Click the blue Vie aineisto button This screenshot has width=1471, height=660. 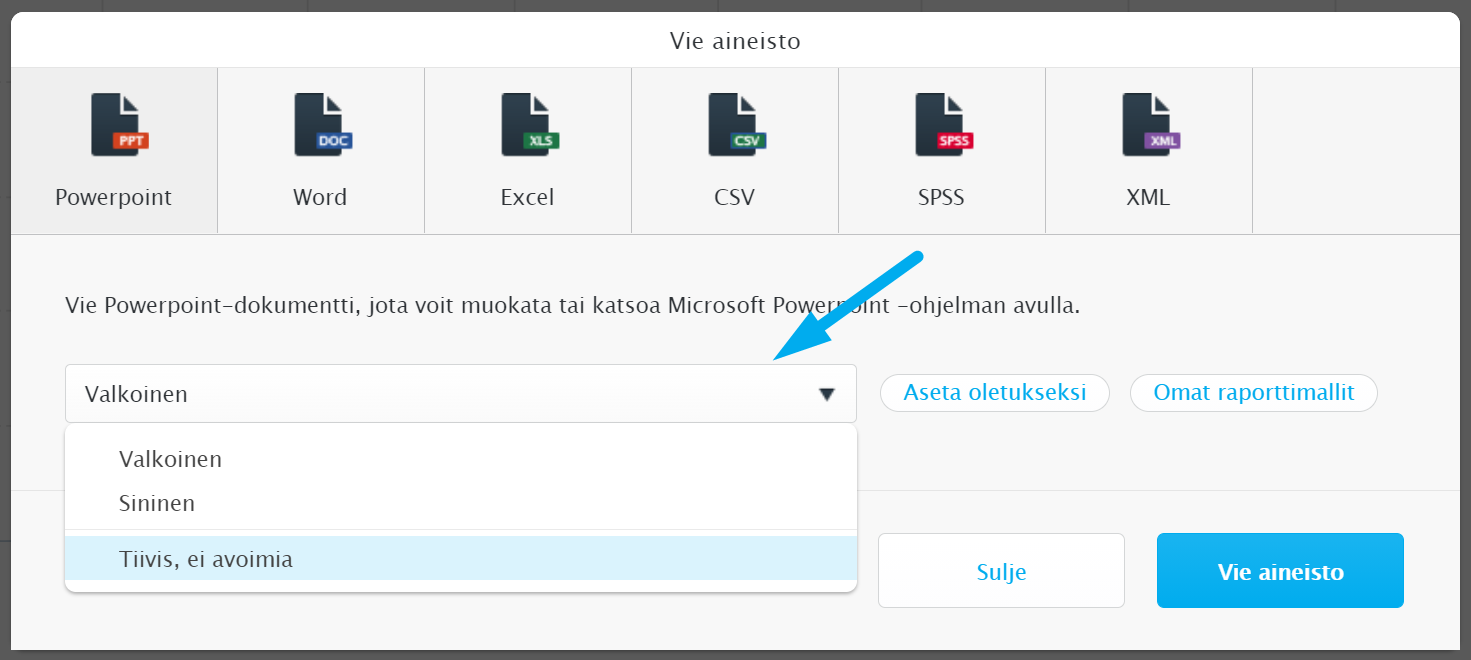[1280, 571]
